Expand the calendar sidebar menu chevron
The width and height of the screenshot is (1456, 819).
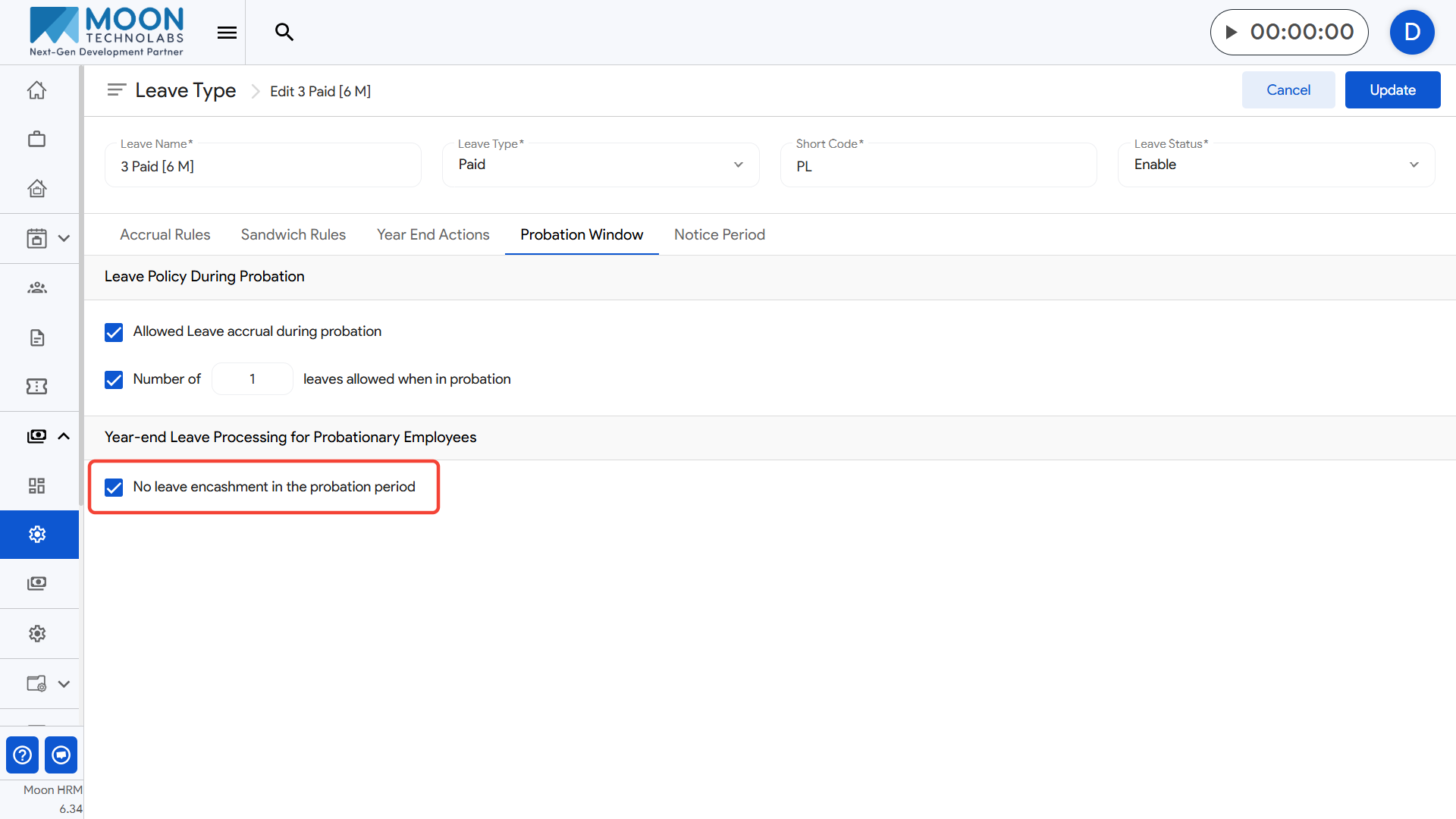click(64, 238)
